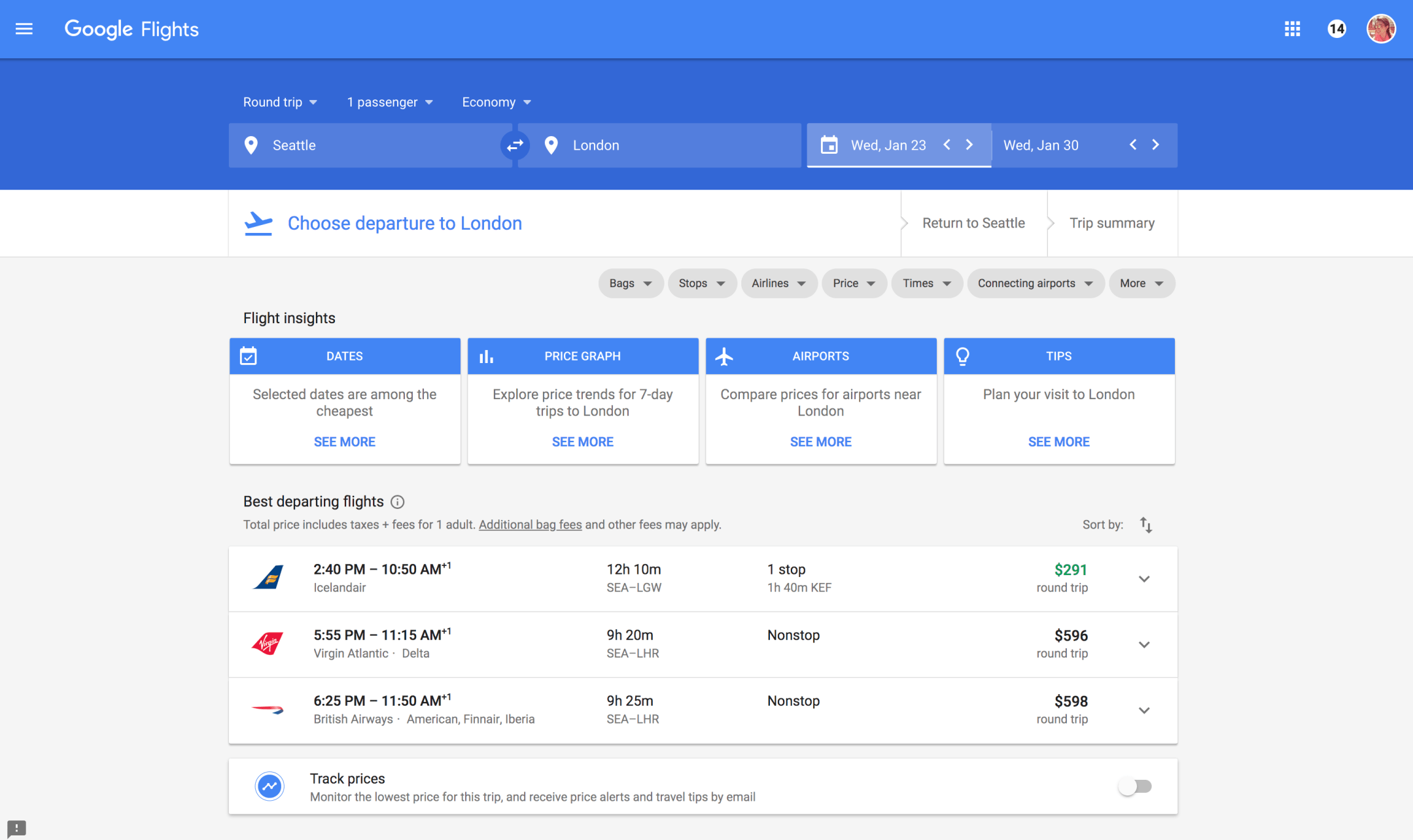Image resolution: width=1413 pixels, height=840 pixels.
Task: Select the 5:55 PM – 11:15 AM flight
Action: click(x=703, y=644)
